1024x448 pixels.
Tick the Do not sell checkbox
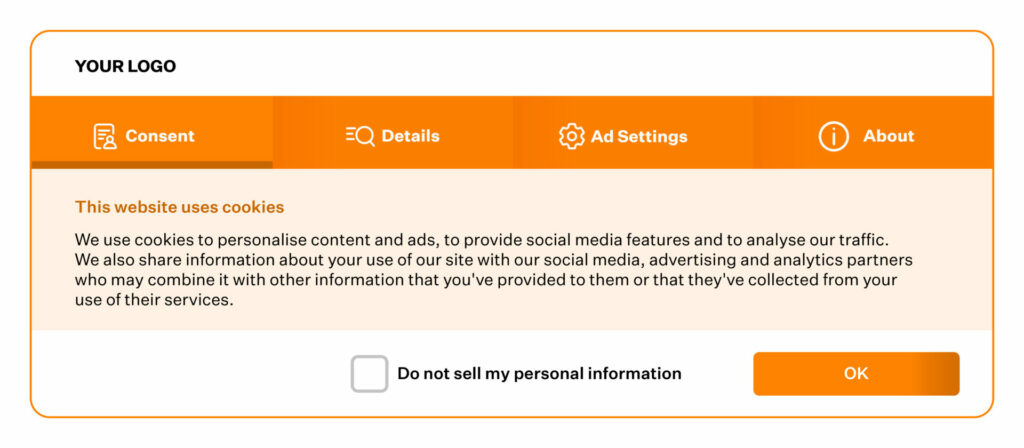(370, 374)
